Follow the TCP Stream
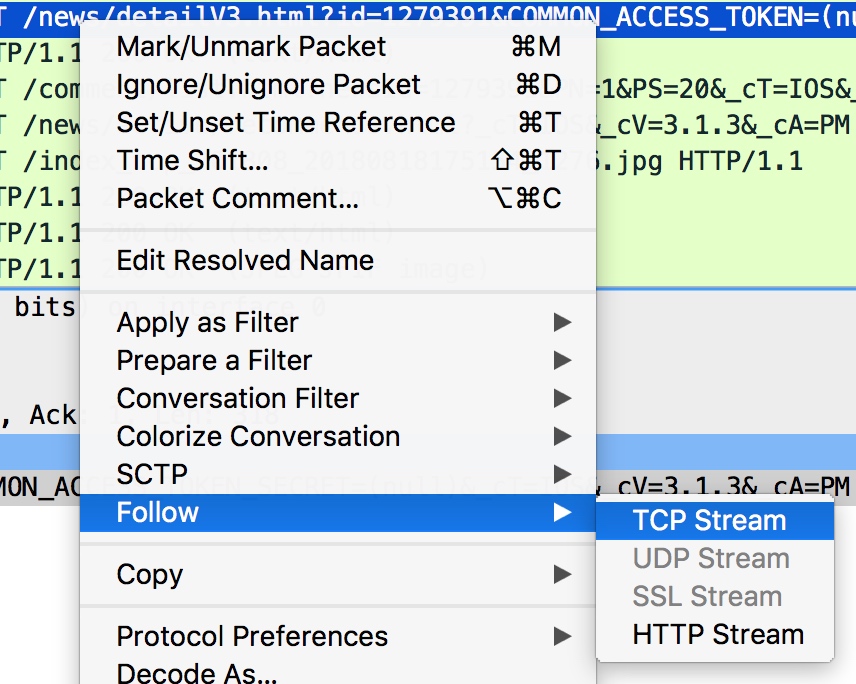This screenshot has width=856, height=684. coord(715,520)
